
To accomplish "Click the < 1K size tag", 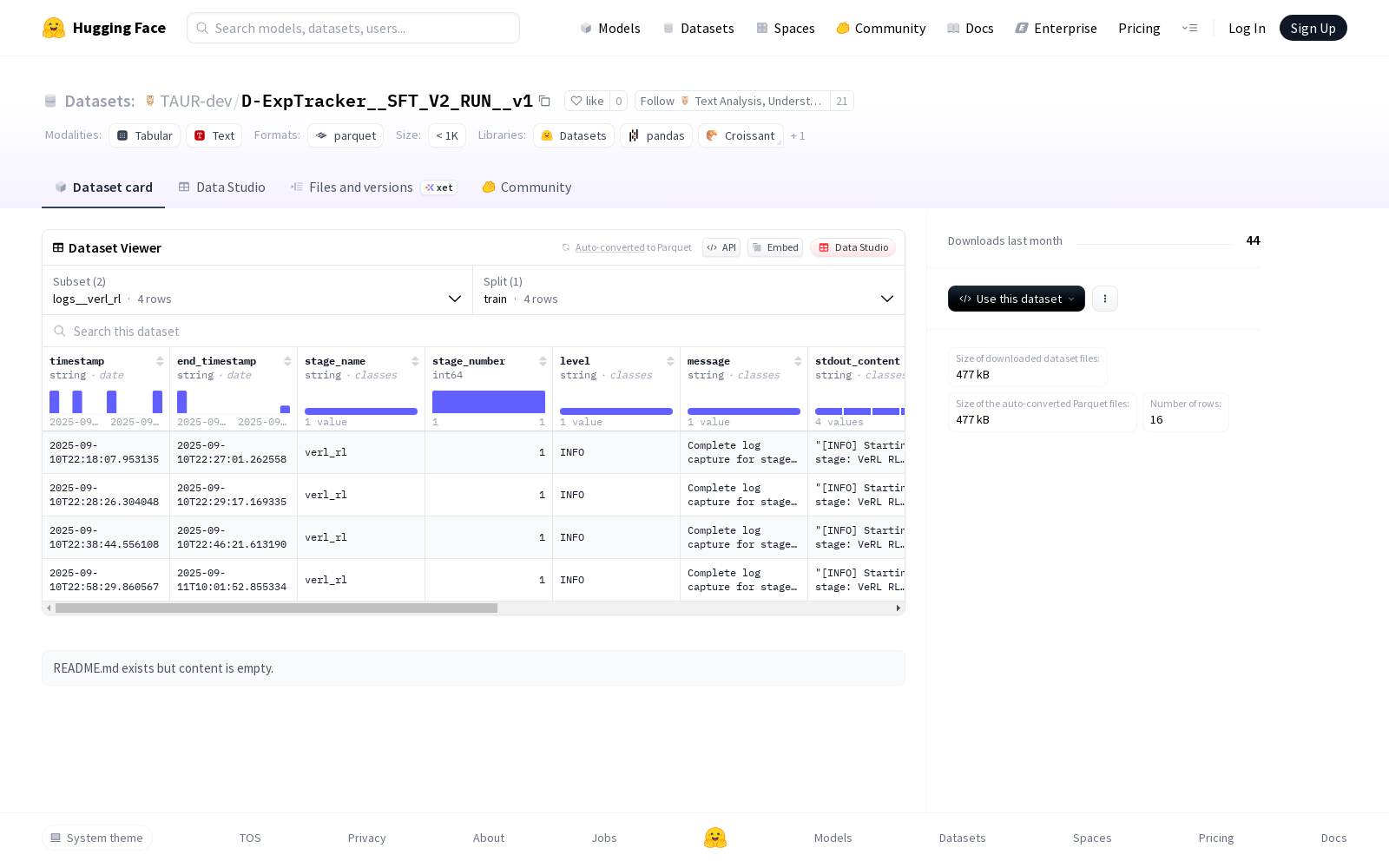I will pos(447,135).
